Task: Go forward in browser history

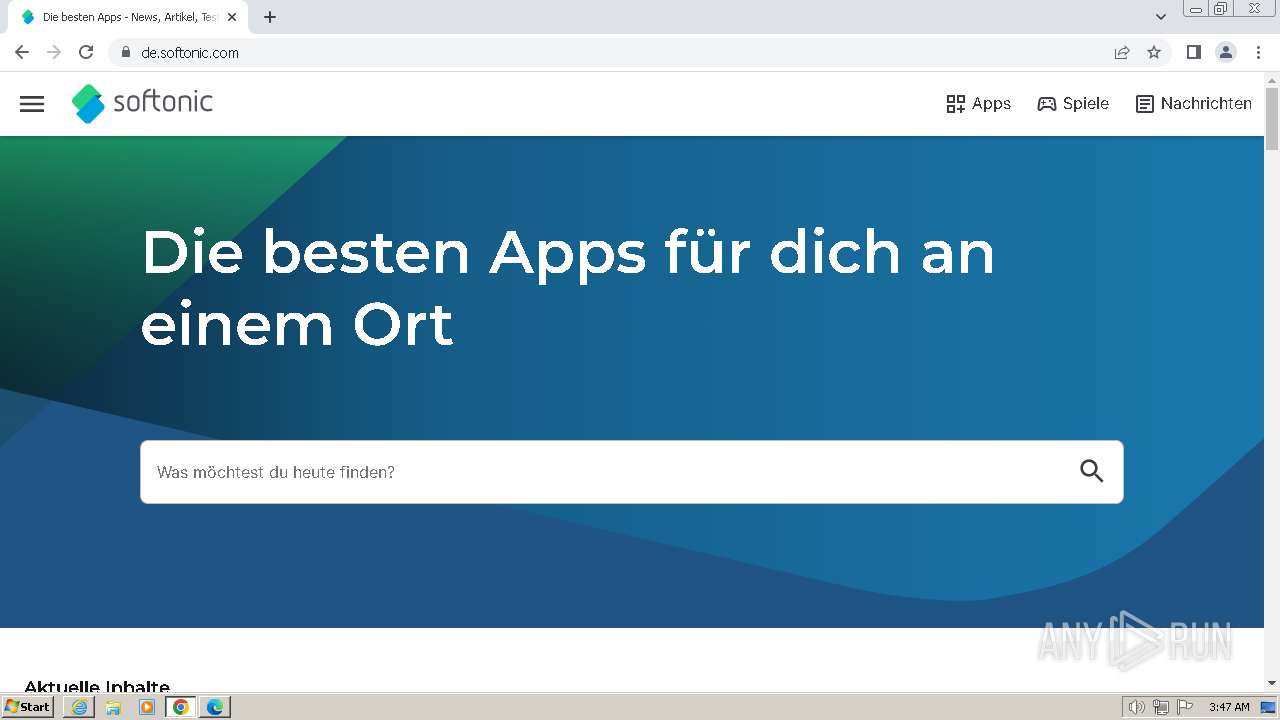Action: pyautogui.click(x=54, y=52)
